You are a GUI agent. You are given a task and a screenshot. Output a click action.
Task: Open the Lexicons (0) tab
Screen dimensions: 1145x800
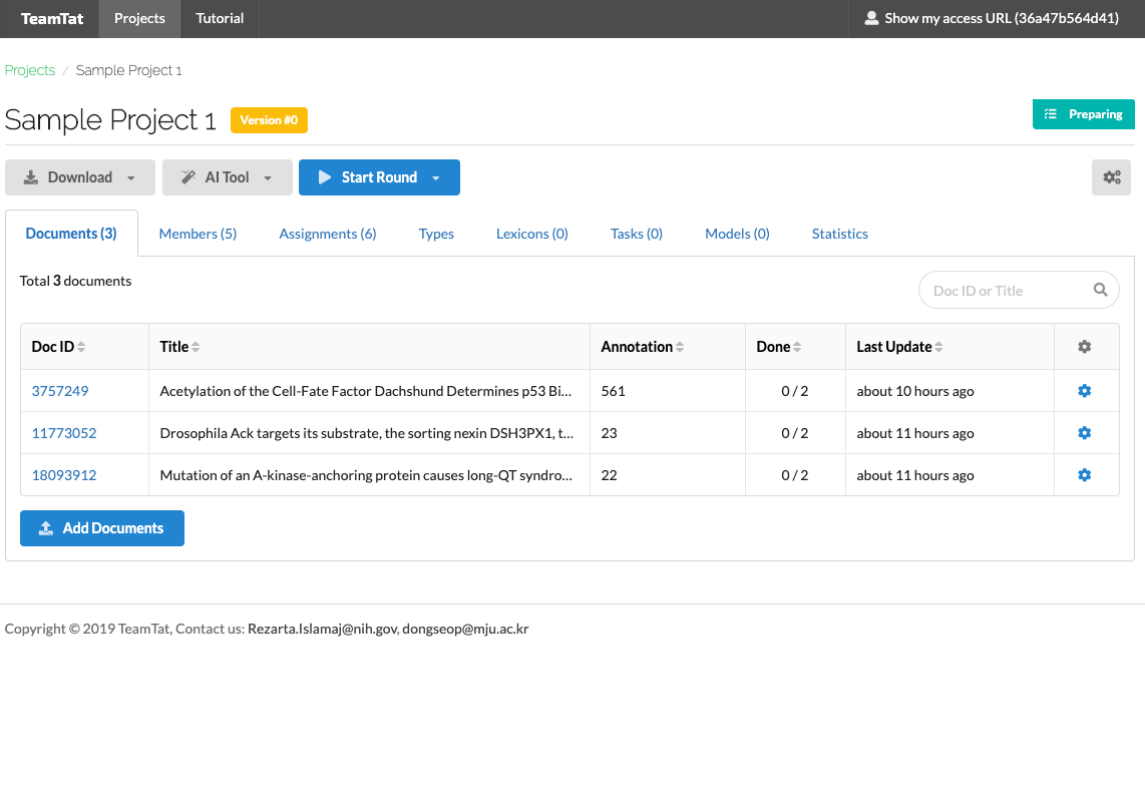point(532,234)
